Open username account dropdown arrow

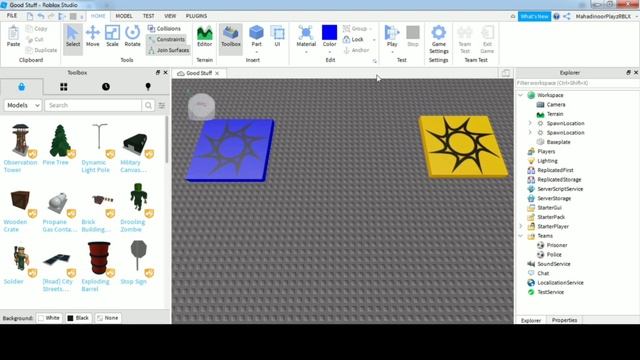636,16
